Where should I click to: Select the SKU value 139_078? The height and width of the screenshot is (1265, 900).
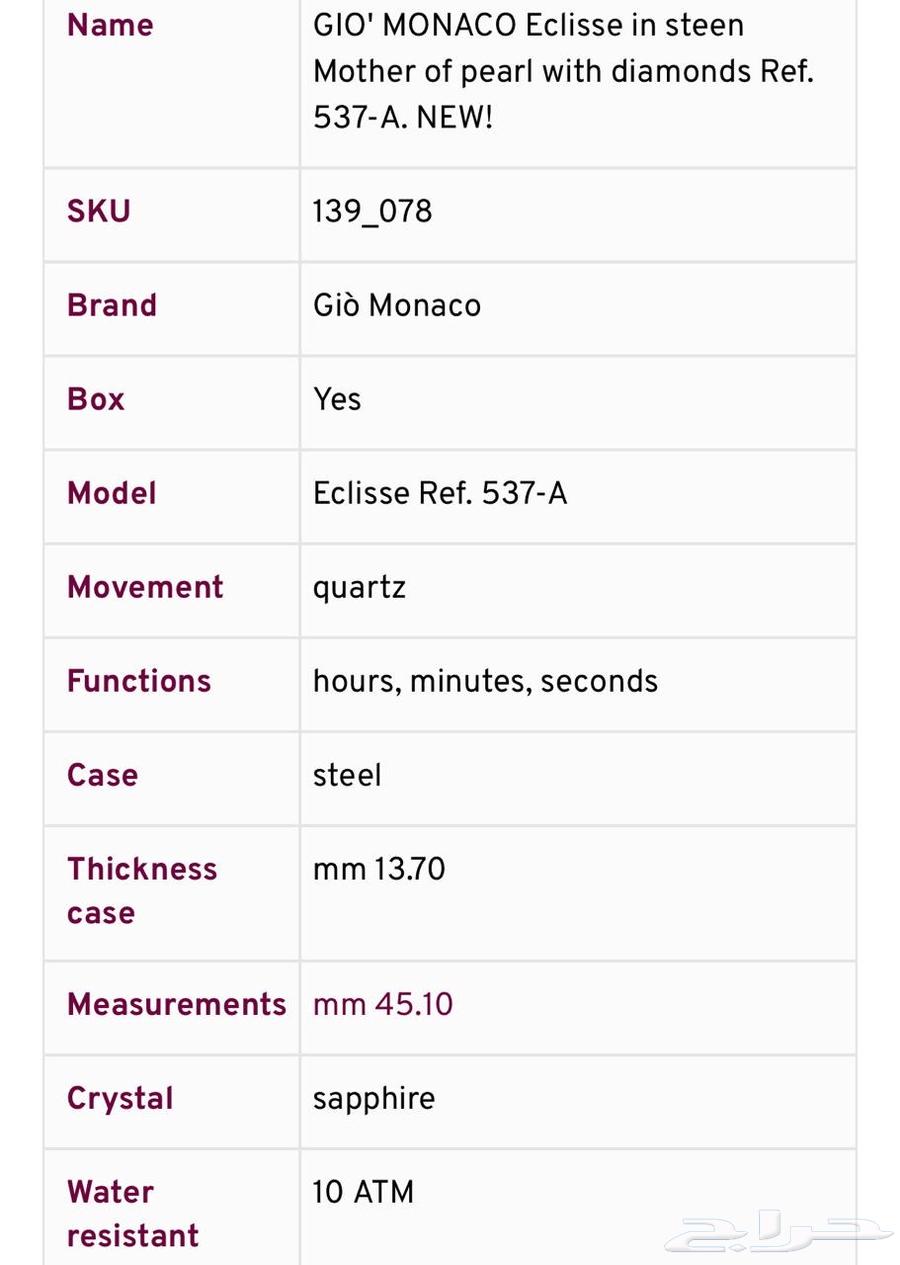pos(372,211)
